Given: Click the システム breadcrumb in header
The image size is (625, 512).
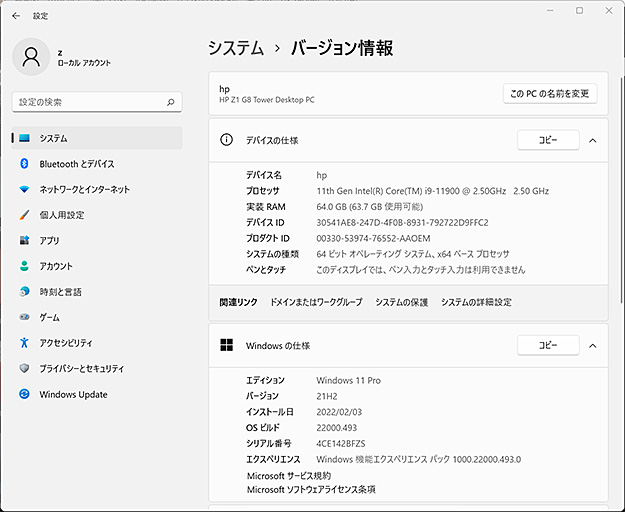Looking at the screenshot, I should [236, 48].
